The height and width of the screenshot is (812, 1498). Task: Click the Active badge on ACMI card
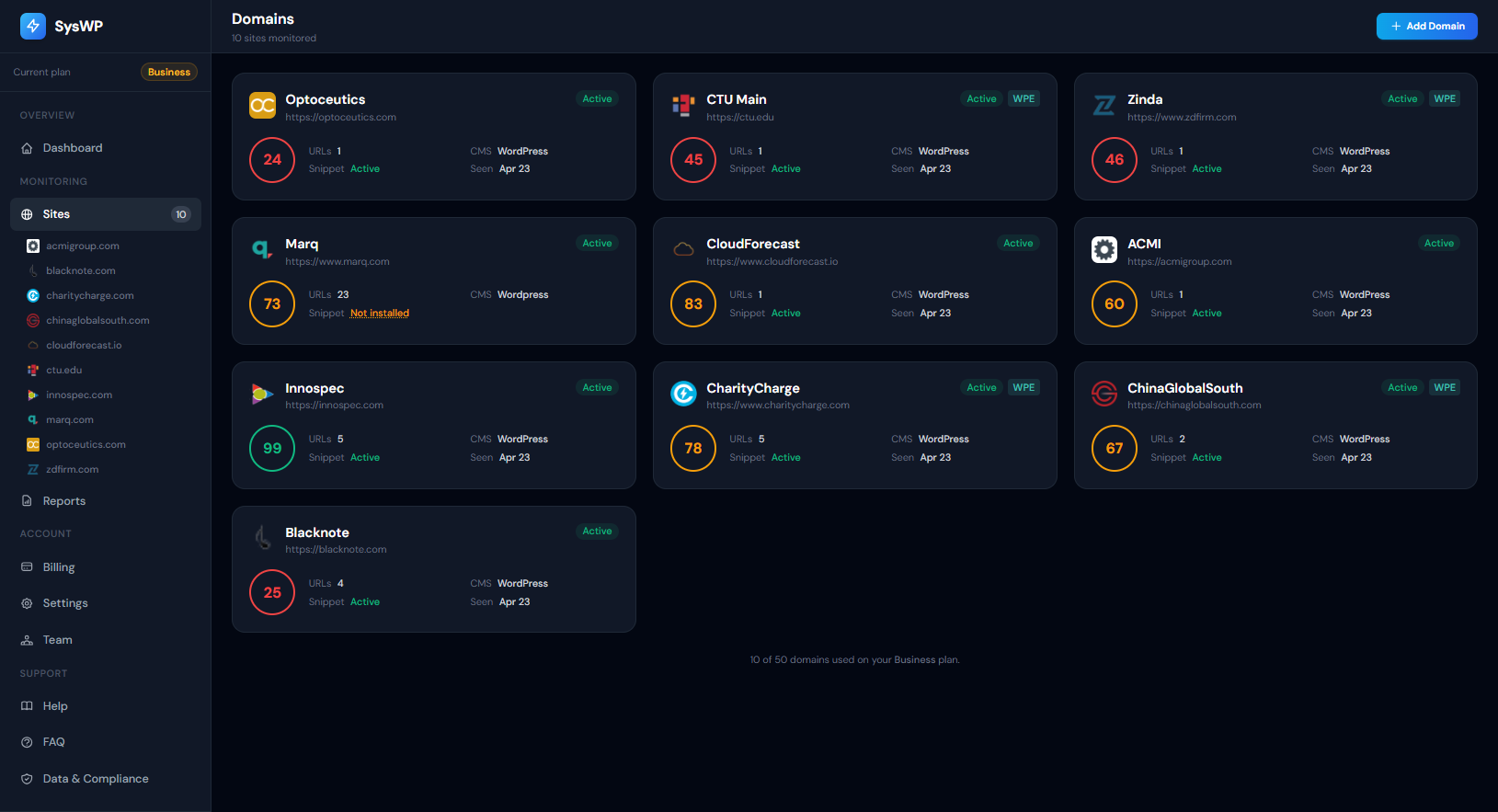[x=1439, y=244]
